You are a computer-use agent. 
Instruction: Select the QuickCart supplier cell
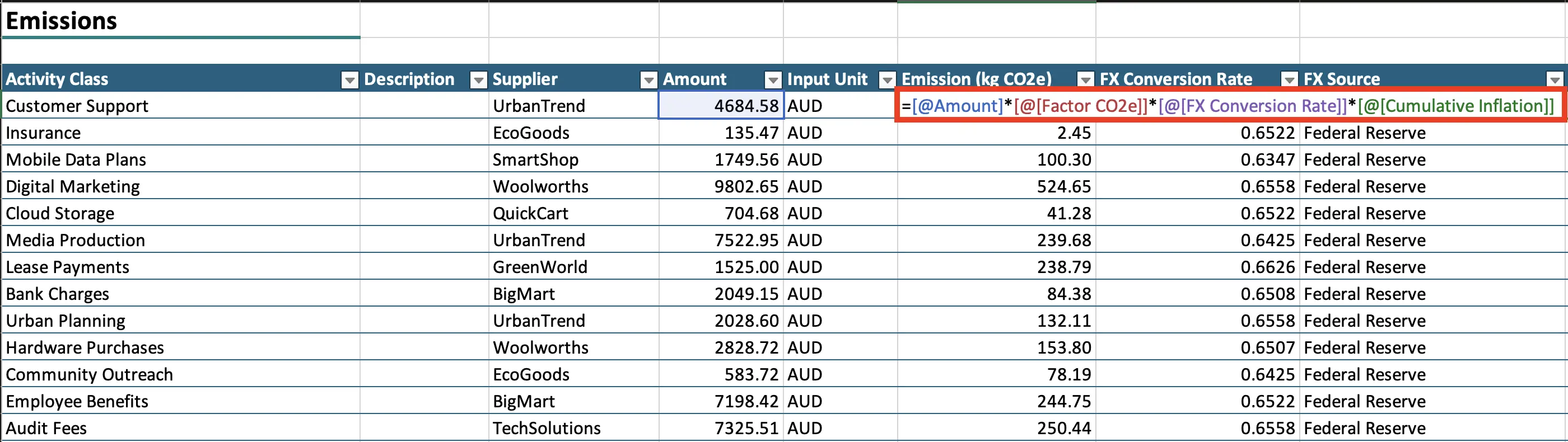point(573,213)
